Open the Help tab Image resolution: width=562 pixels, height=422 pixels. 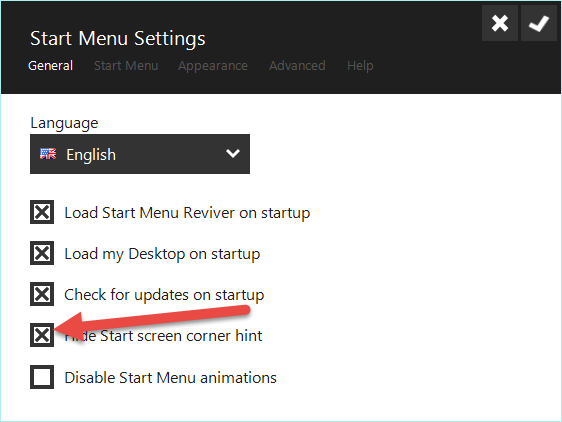click(360, 66)
